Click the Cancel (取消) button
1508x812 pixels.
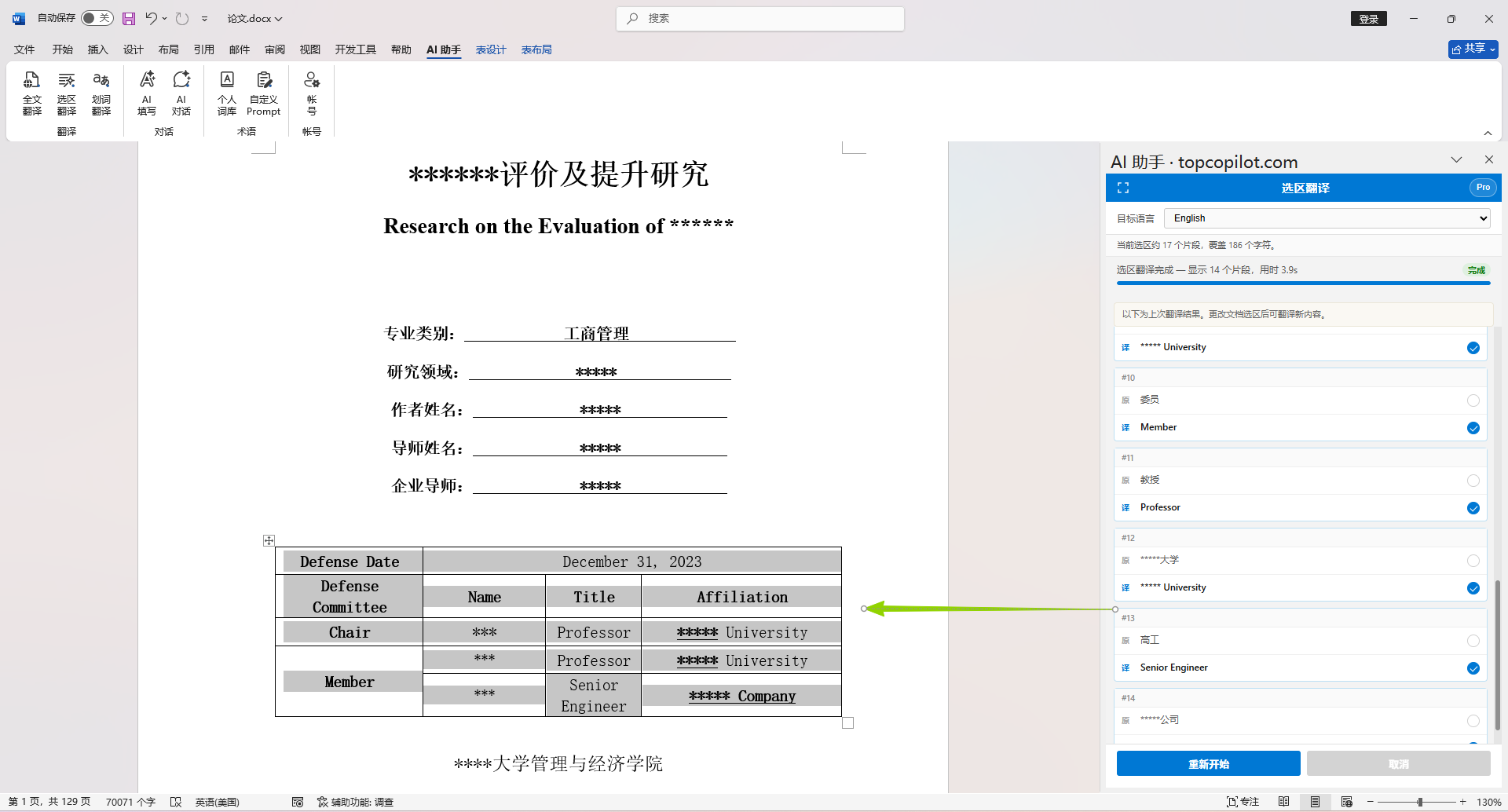pyautogui.click(x=1399, y=763)
